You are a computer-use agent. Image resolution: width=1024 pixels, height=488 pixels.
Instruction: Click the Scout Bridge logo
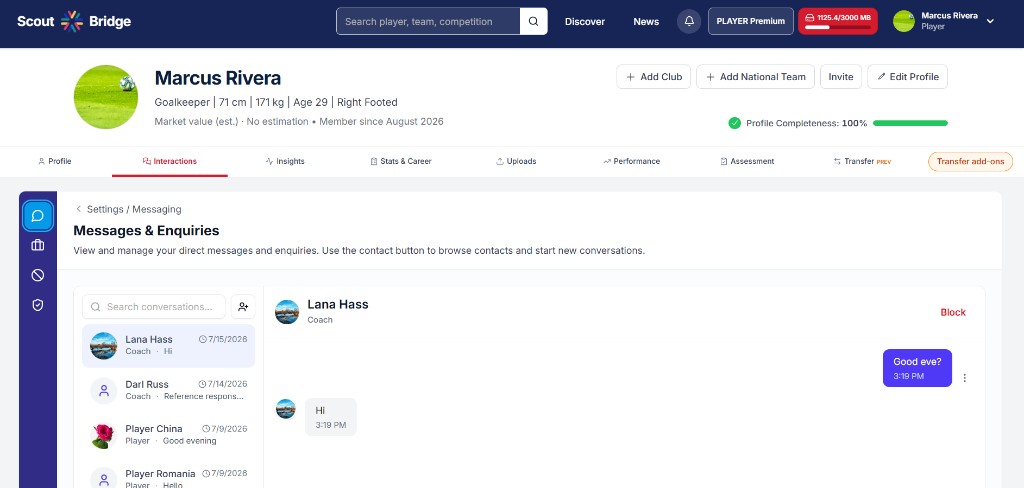[74, 22]
